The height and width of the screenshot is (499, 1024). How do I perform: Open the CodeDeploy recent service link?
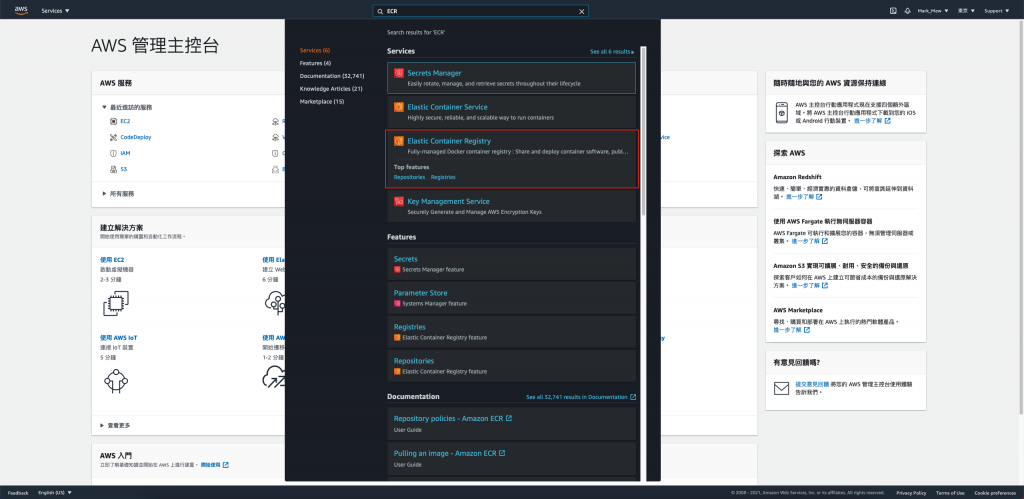(x=136, y=137)
